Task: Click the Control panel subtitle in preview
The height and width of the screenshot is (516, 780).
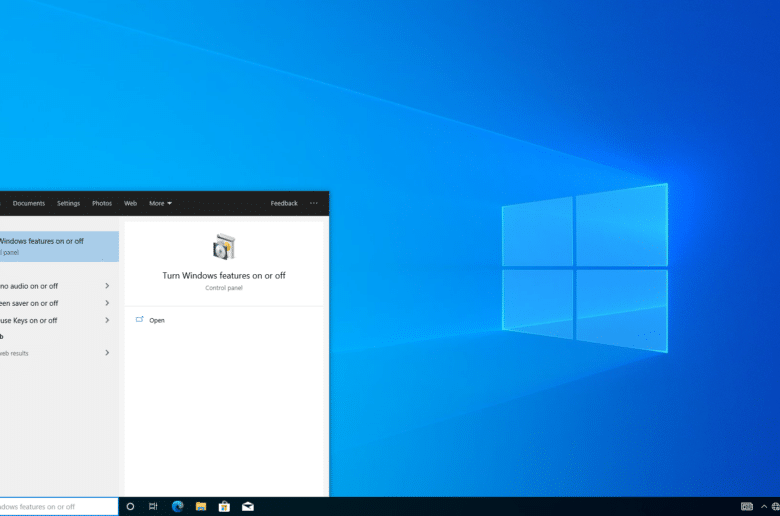Action: pyautogui.click(x=224, y=288)
